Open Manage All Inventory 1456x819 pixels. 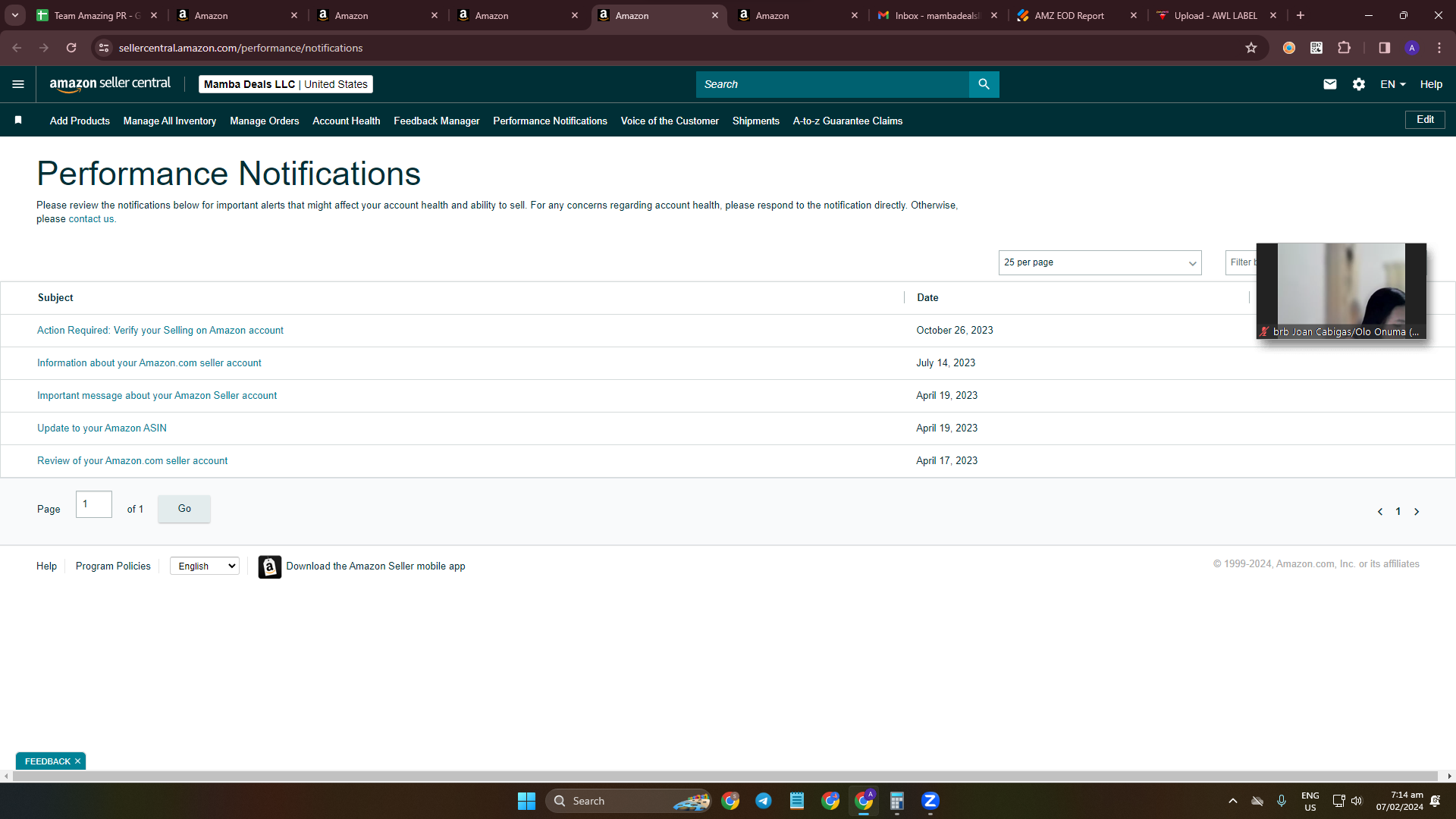point(170,121)
